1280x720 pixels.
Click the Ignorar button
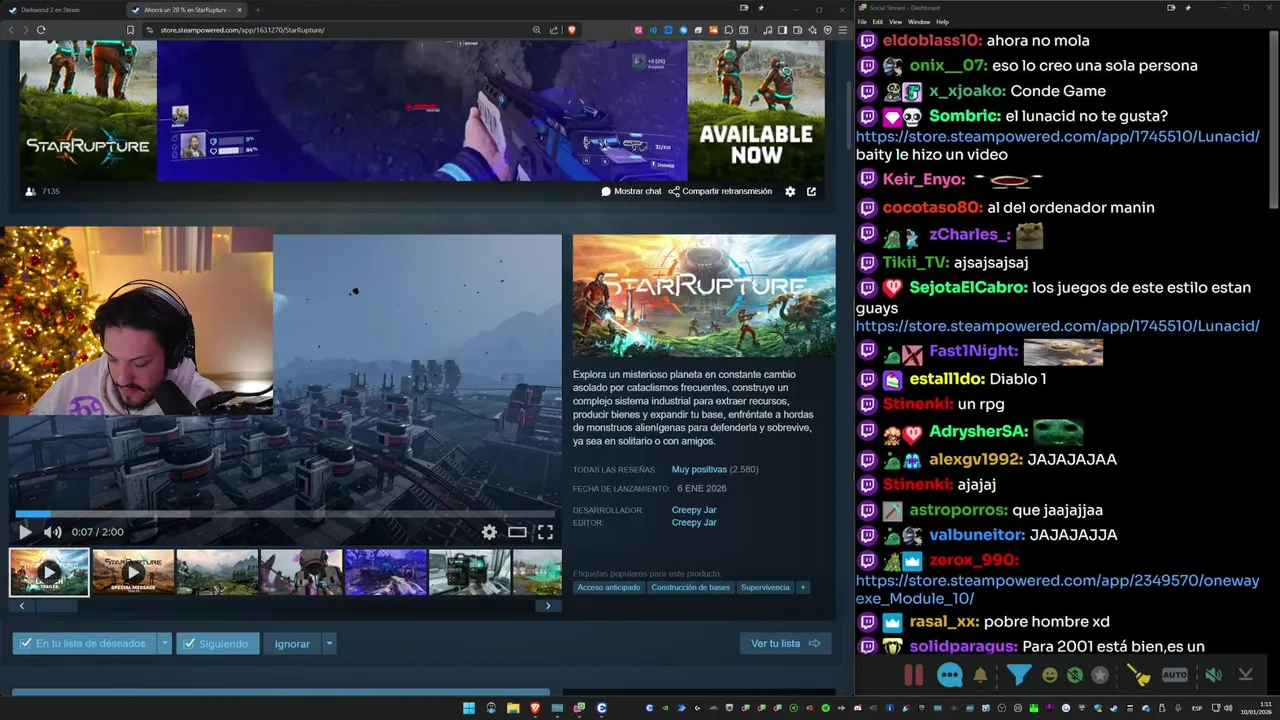coord(292,643)
